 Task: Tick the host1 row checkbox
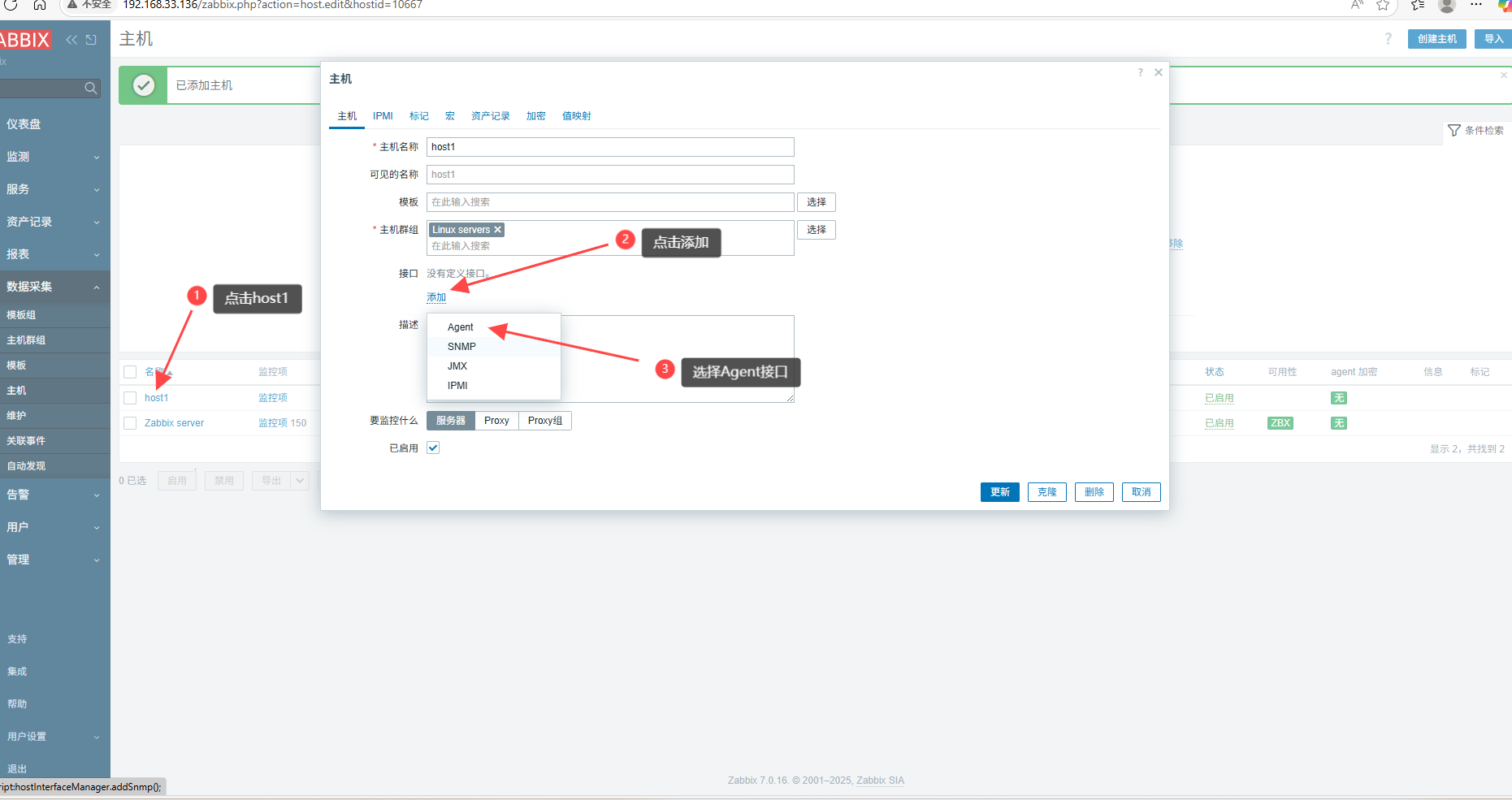tap(130, 398)
